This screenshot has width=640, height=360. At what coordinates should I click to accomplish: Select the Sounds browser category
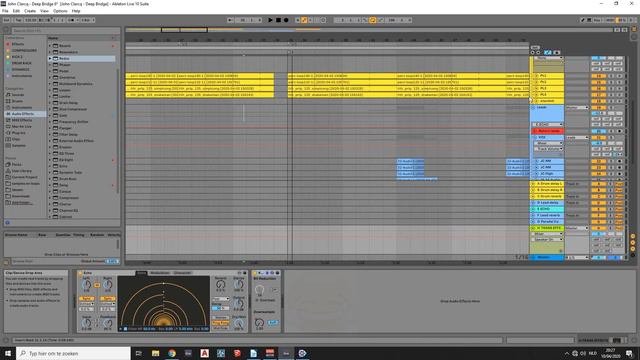click(18, 95)
